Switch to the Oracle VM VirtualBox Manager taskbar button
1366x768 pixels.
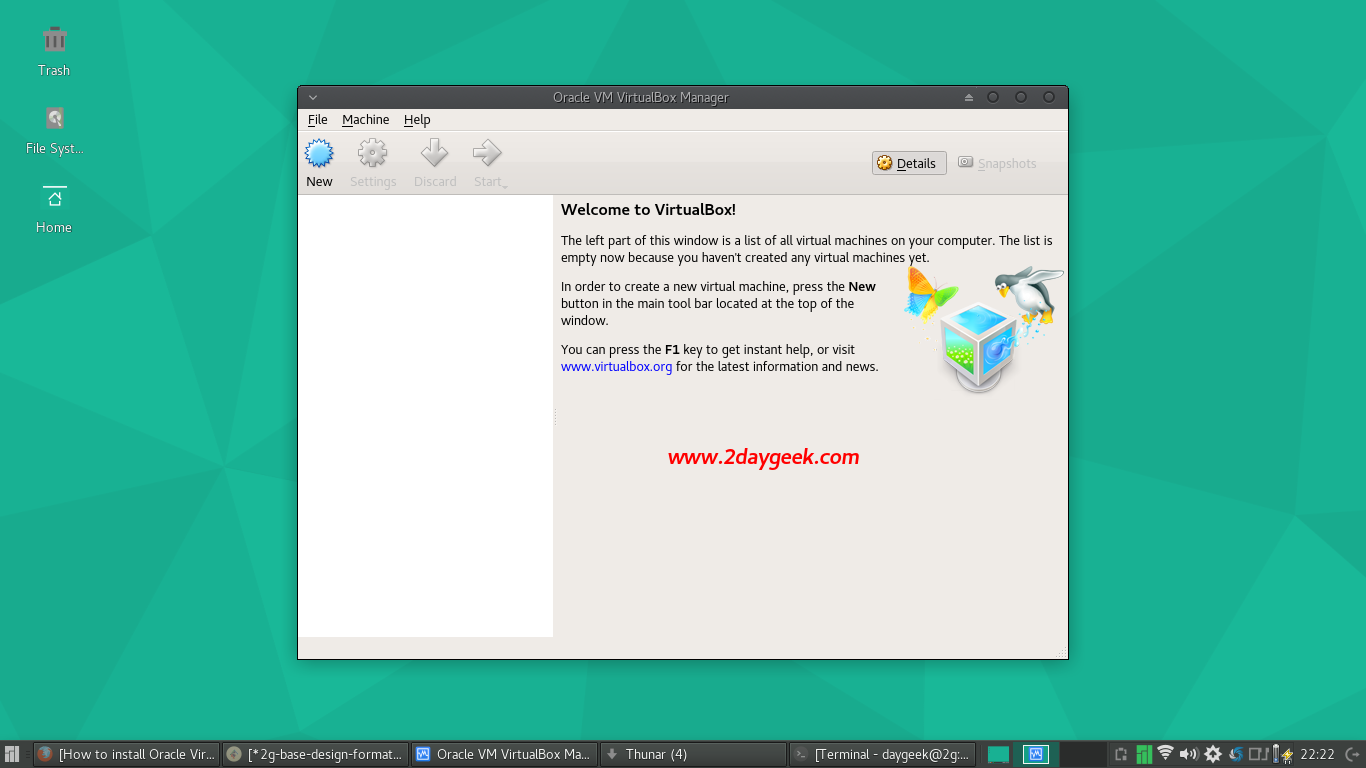[x=504, y=754]
